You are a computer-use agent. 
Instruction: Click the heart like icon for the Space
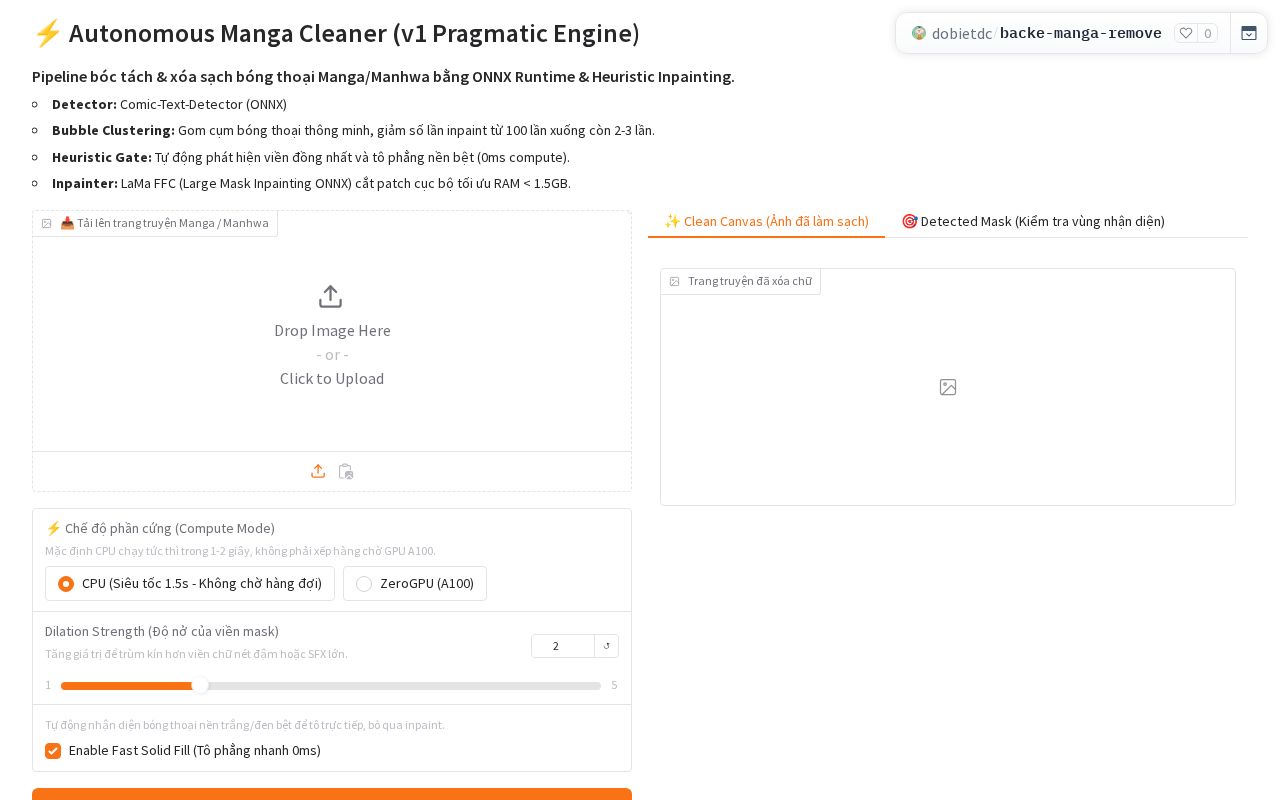(x=1186, y=33)
